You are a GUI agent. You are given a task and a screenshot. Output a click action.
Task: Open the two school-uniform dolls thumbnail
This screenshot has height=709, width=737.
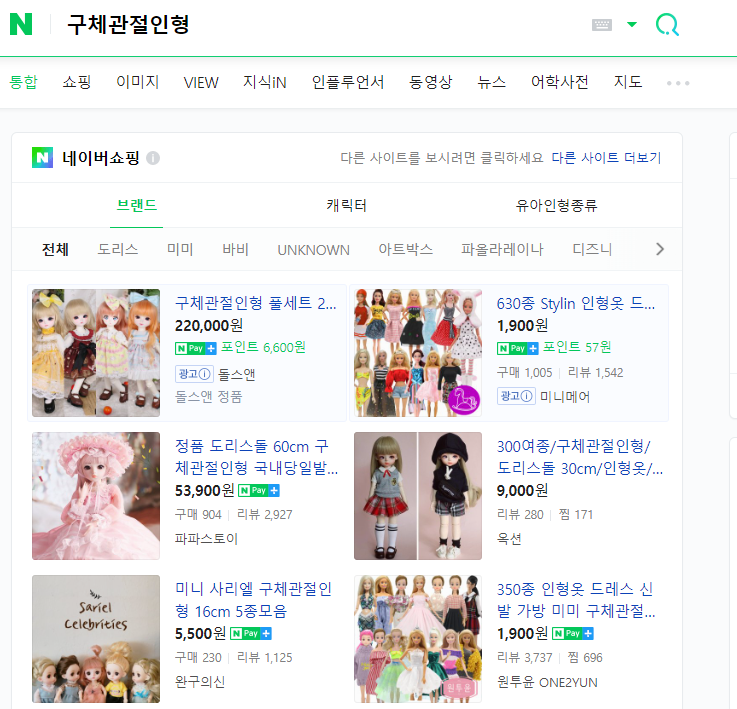click(418, 496)
